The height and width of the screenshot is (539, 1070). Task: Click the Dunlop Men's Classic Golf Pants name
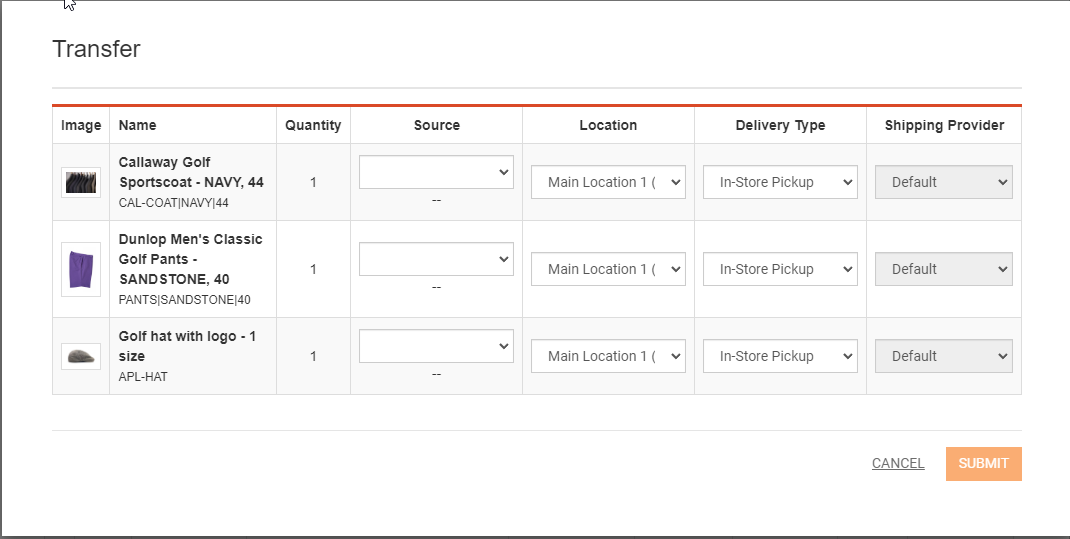(x=190, y=259)
